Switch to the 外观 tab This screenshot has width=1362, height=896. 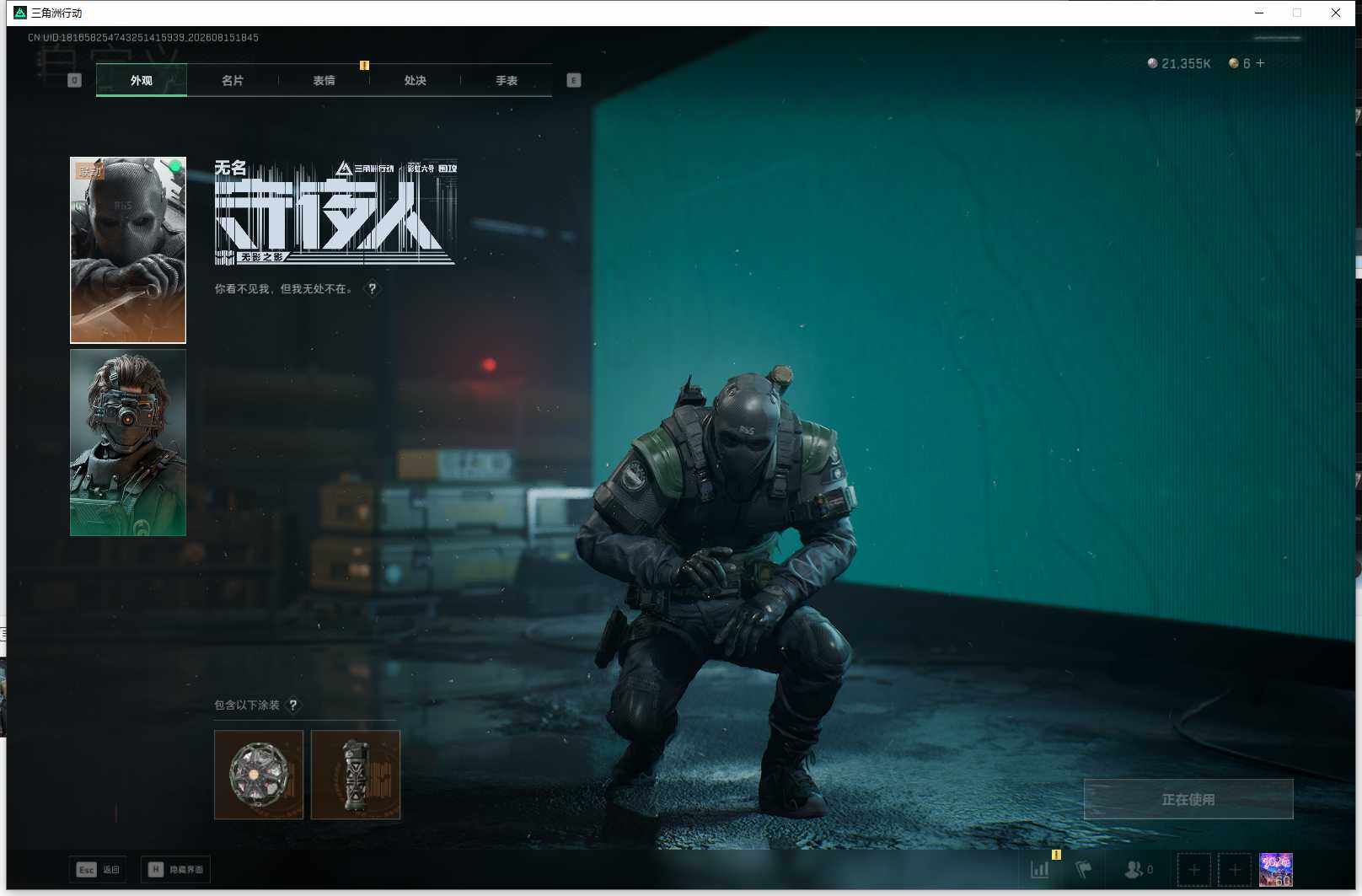pos(142,80)
